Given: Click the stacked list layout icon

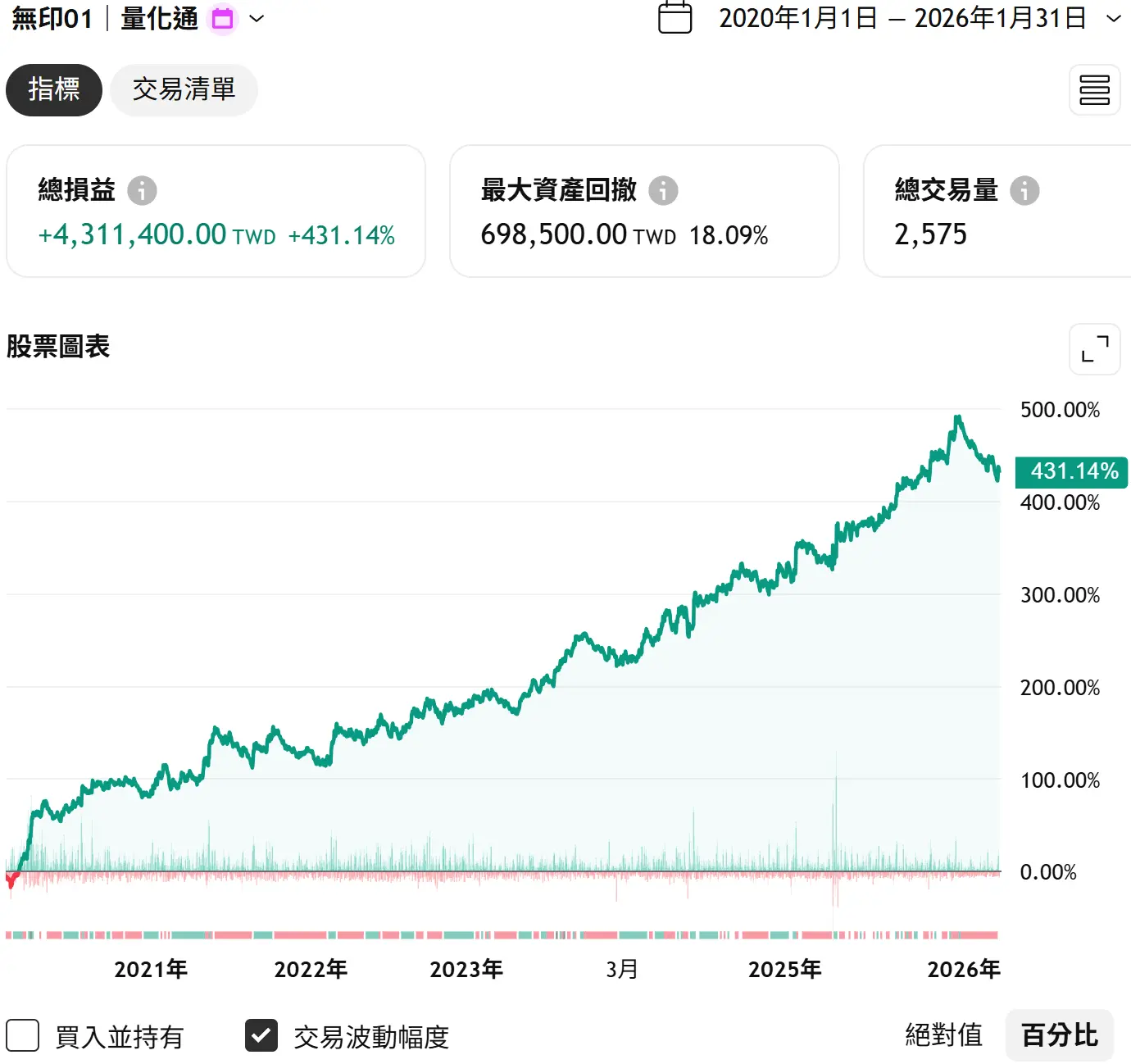Looking at the screenshot, I should click(x=1094, y=90).
